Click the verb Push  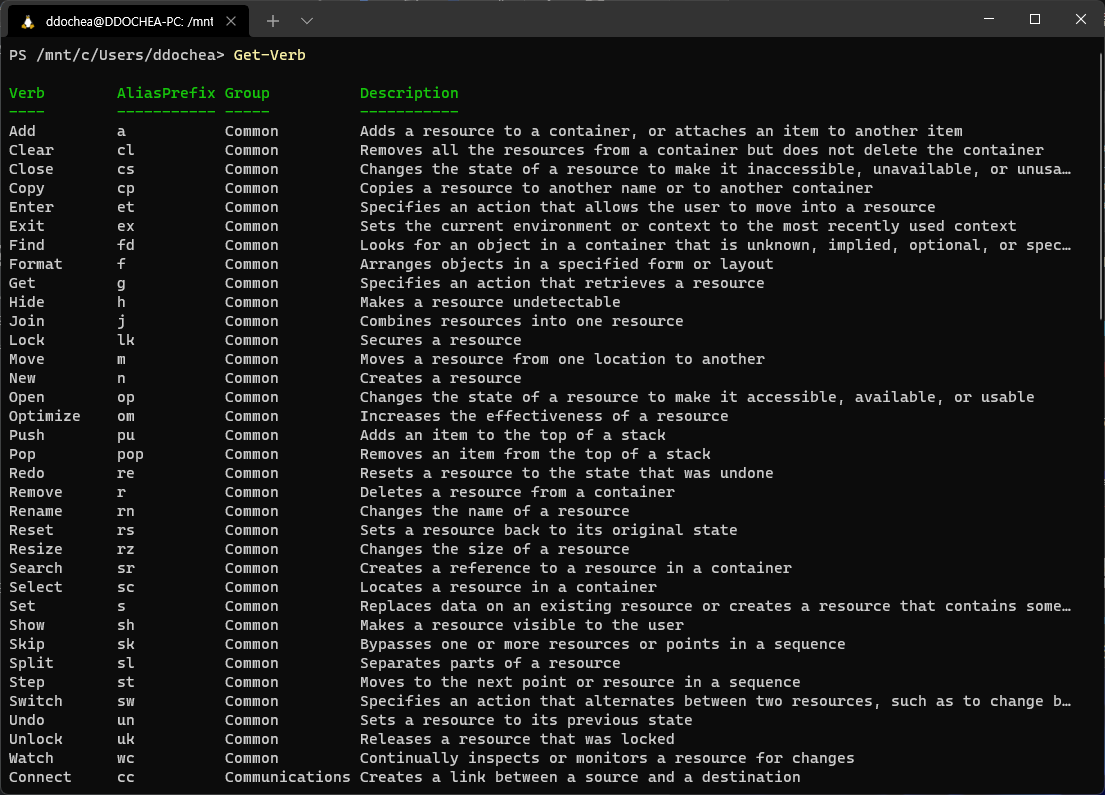point(27,436)
